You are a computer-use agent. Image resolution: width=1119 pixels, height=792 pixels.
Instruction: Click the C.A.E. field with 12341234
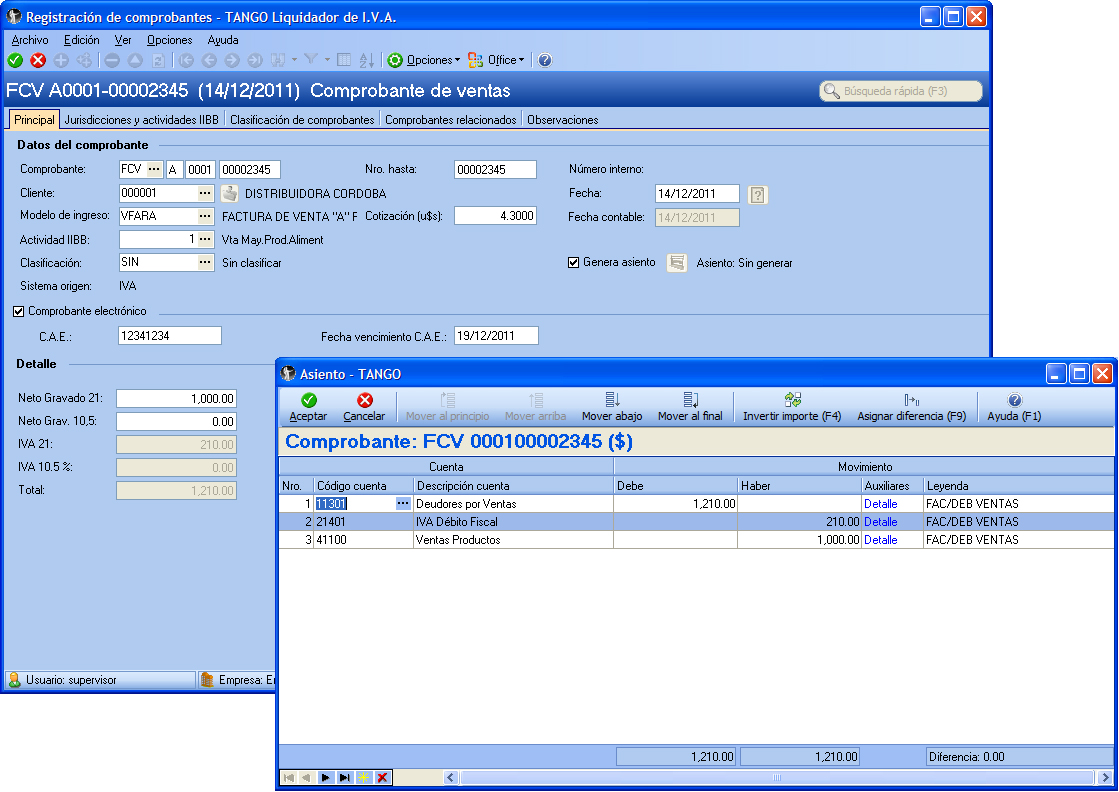(x=170, y=336)
